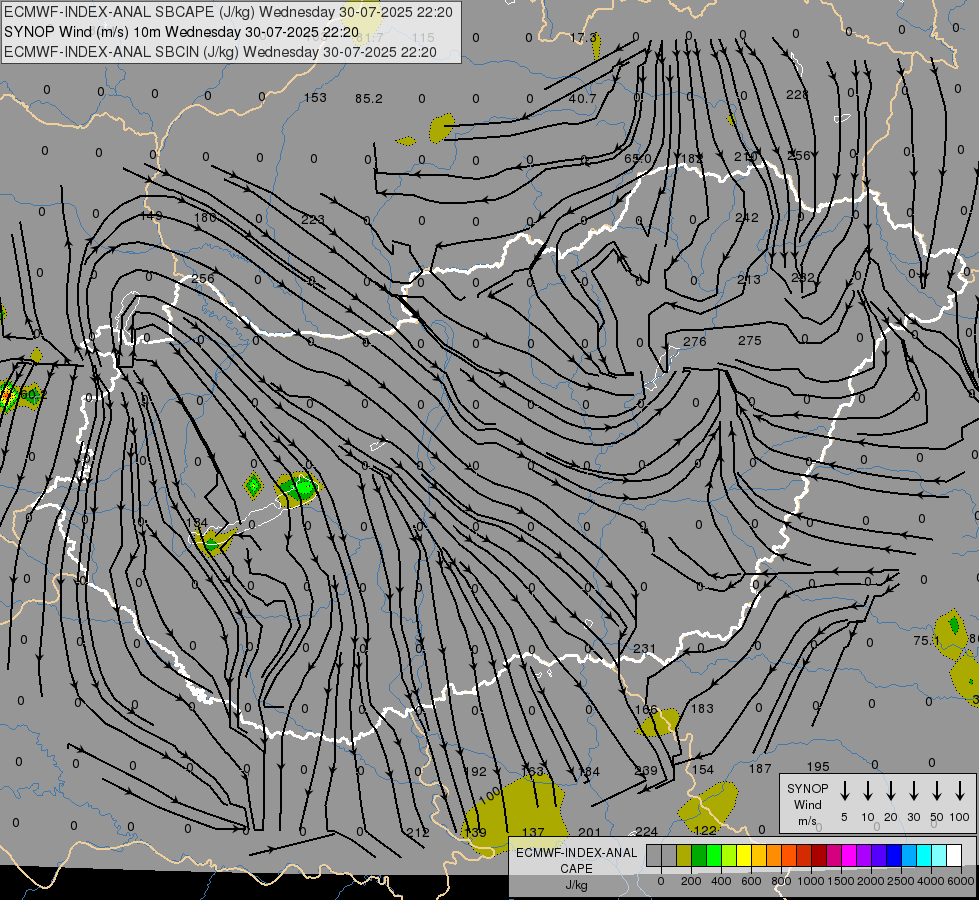Click the SYNOP Wind 10m header line
Viewport: 979px width, 900px height.
coord(181,32)
